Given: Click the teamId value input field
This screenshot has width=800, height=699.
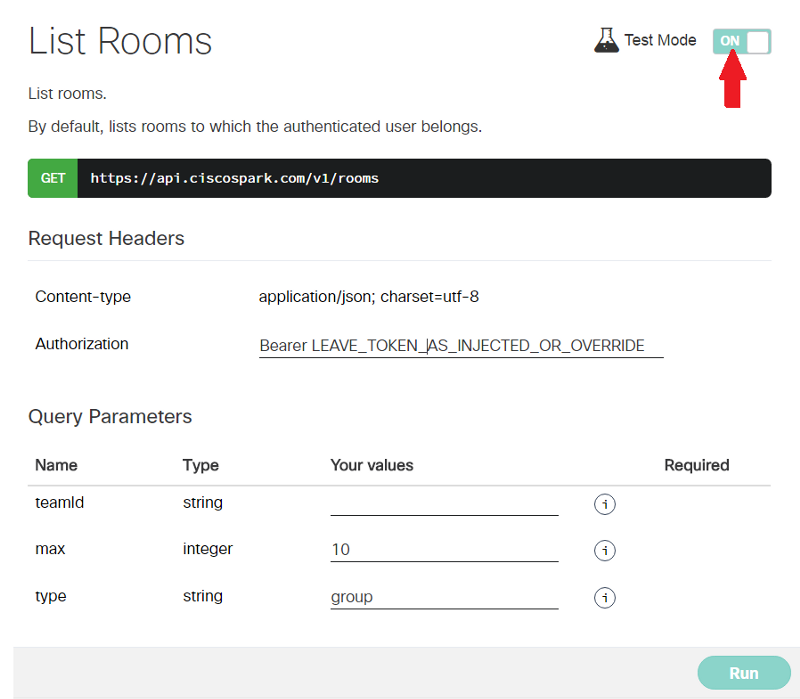Looking at the screenshot, I should (x=444, y=505).
